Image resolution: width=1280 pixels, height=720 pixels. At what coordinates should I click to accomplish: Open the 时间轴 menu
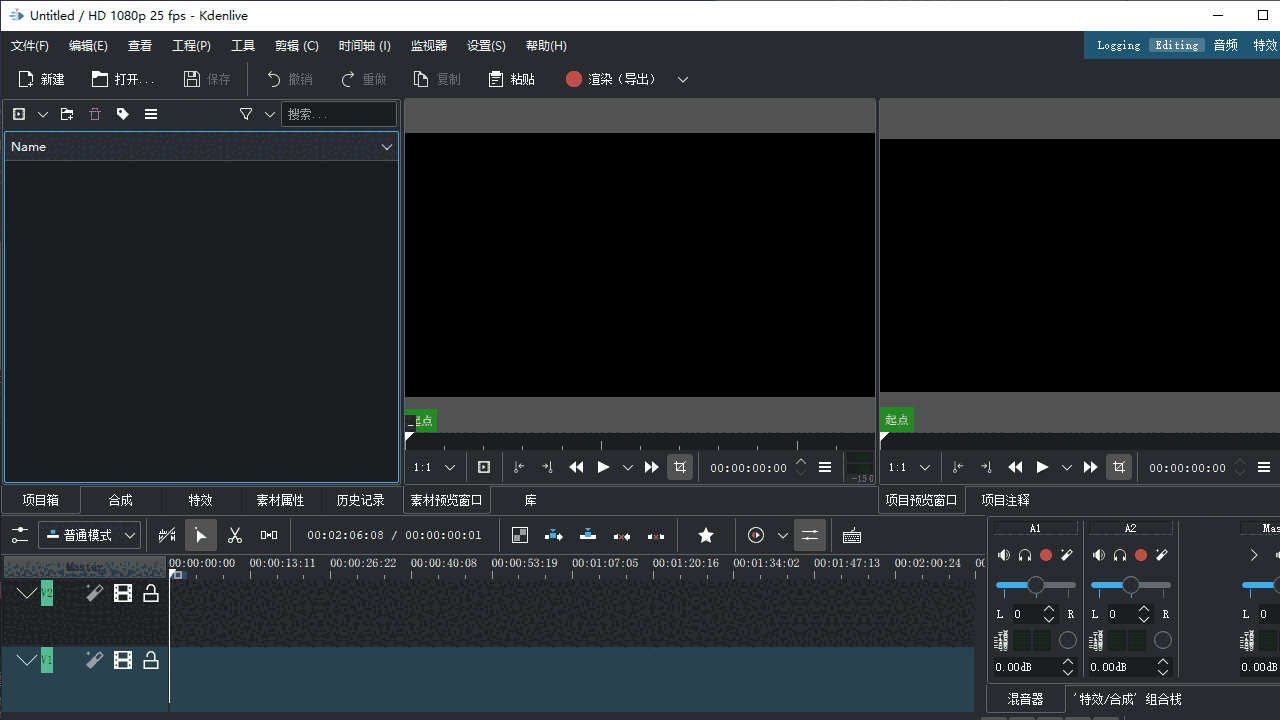click(364, 45)
